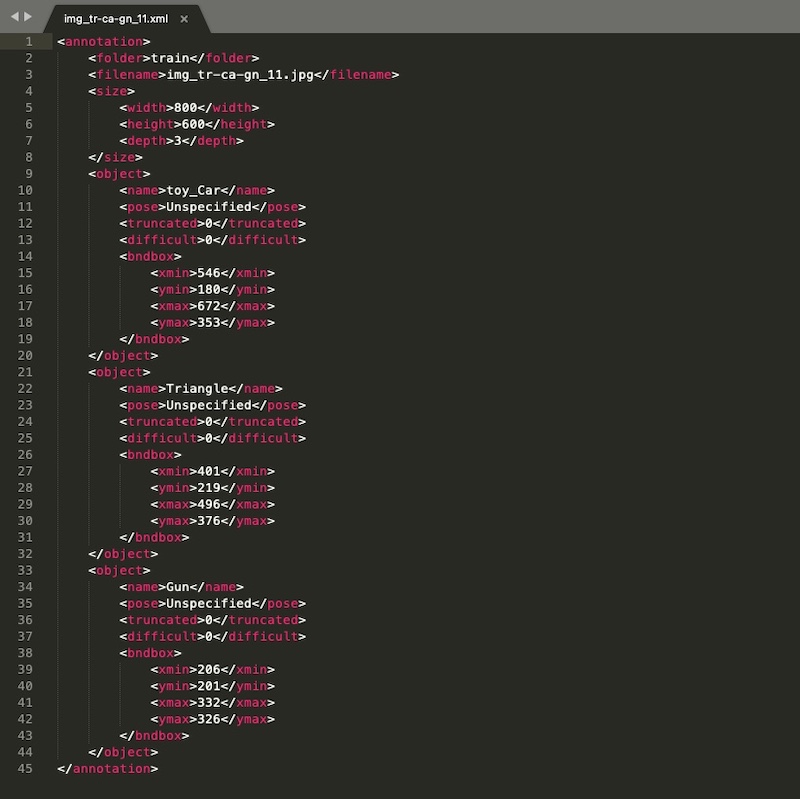The width and height of the screenshot is (800, 799).
Task: Click the xmin value 546
Action: [x=209, y=273]
